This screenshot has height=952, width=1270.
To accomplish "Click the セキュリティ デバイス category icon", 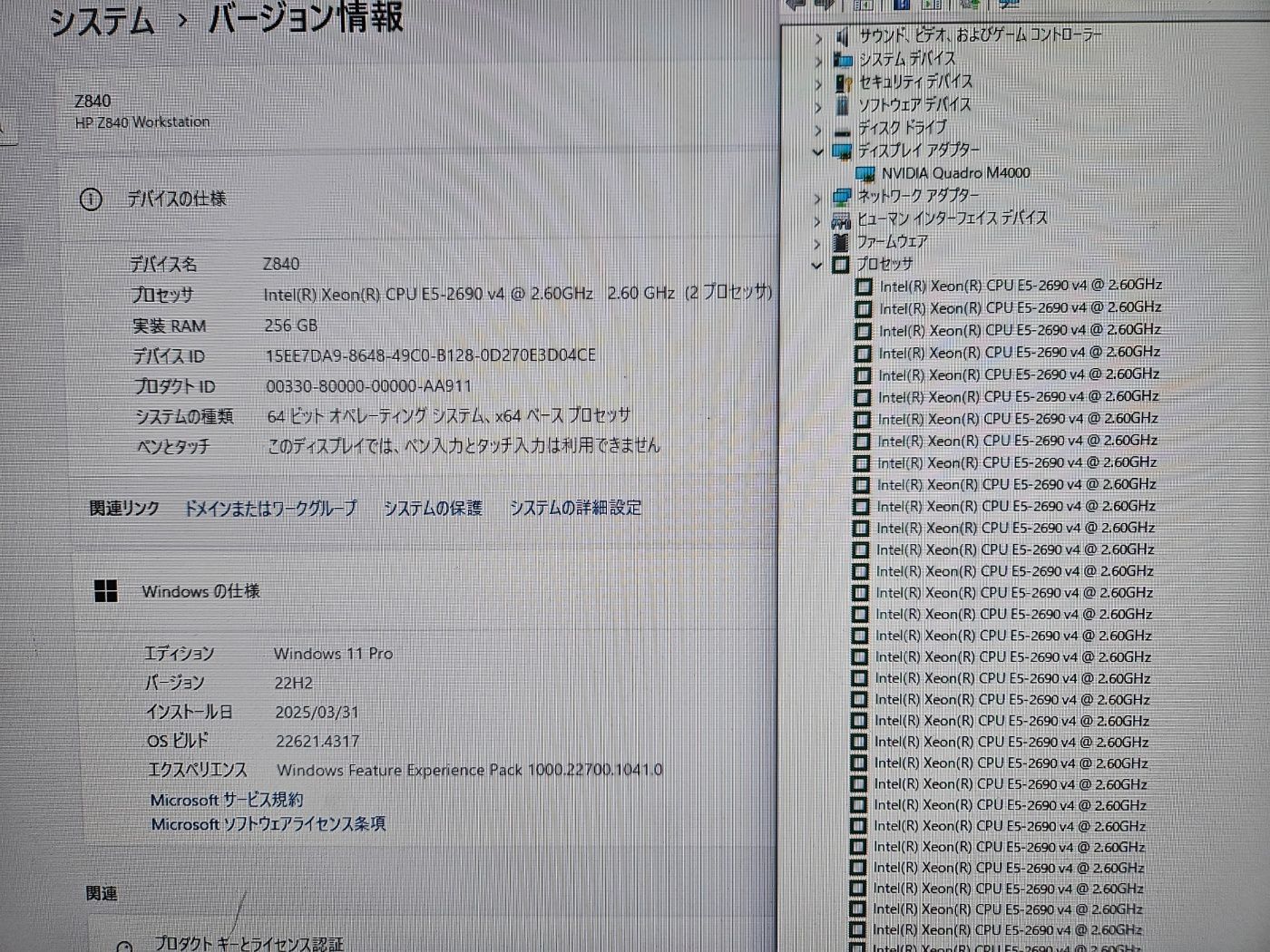I will click(843, 83).
